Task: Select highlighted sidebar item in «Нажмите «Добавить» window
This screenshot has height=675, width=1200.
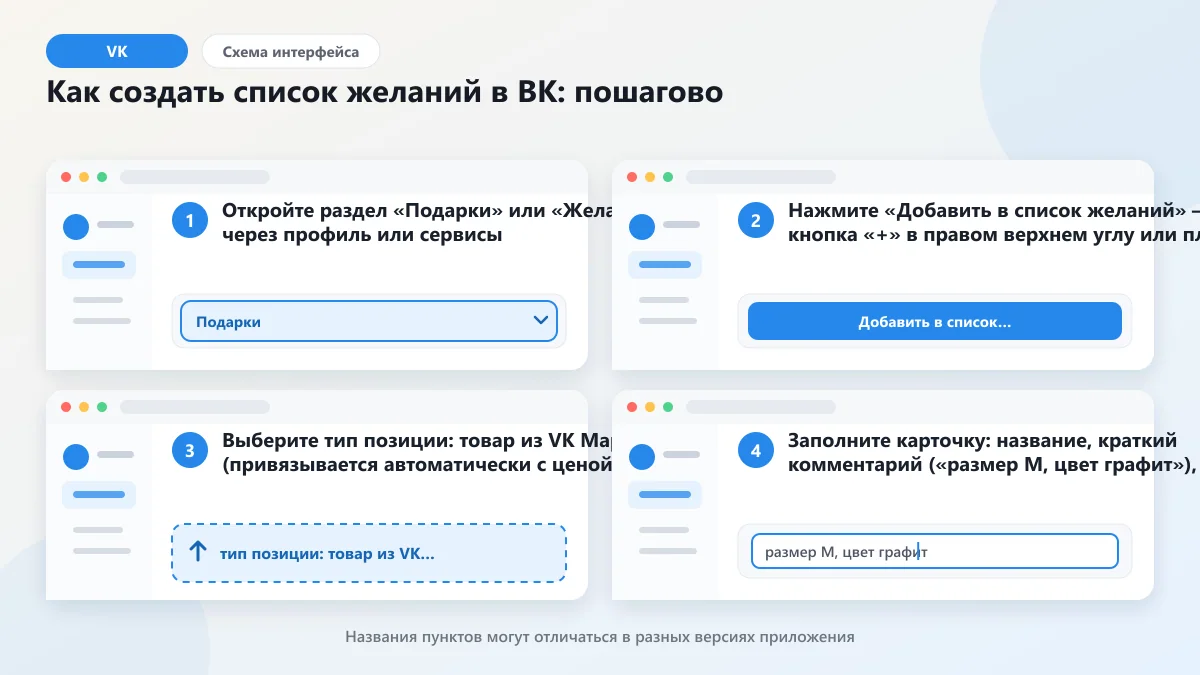Action: pyautogui.click(x=665, y=265)
